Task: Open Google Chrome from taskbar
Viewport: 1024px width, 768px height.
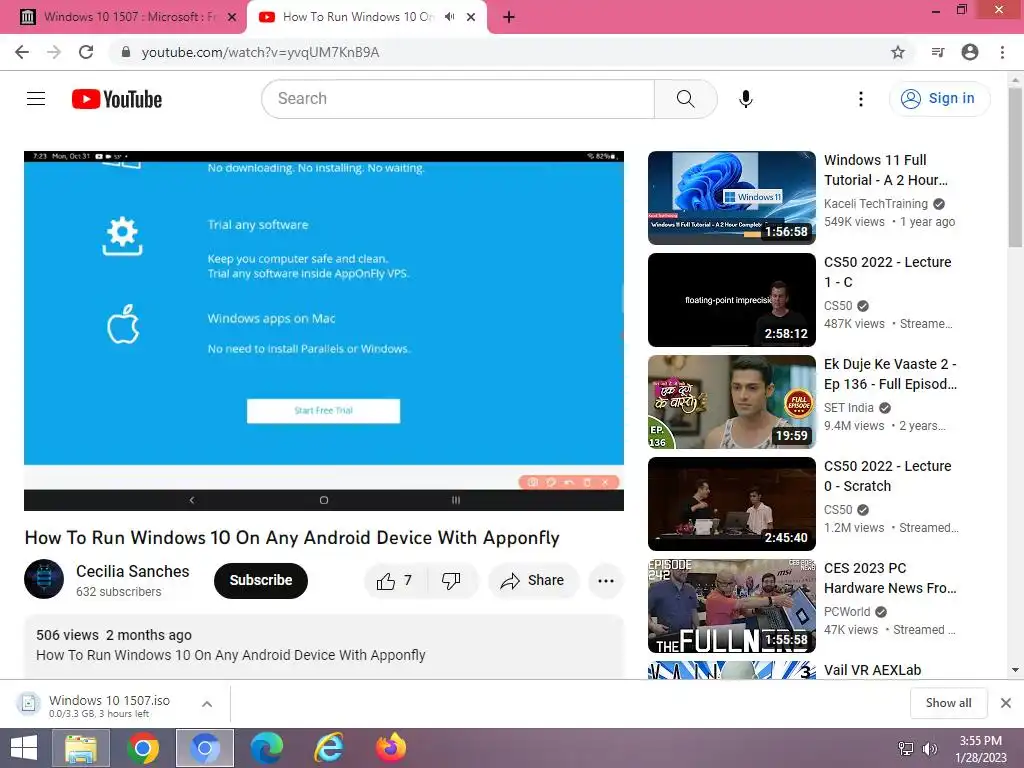Action: point(142,748)
